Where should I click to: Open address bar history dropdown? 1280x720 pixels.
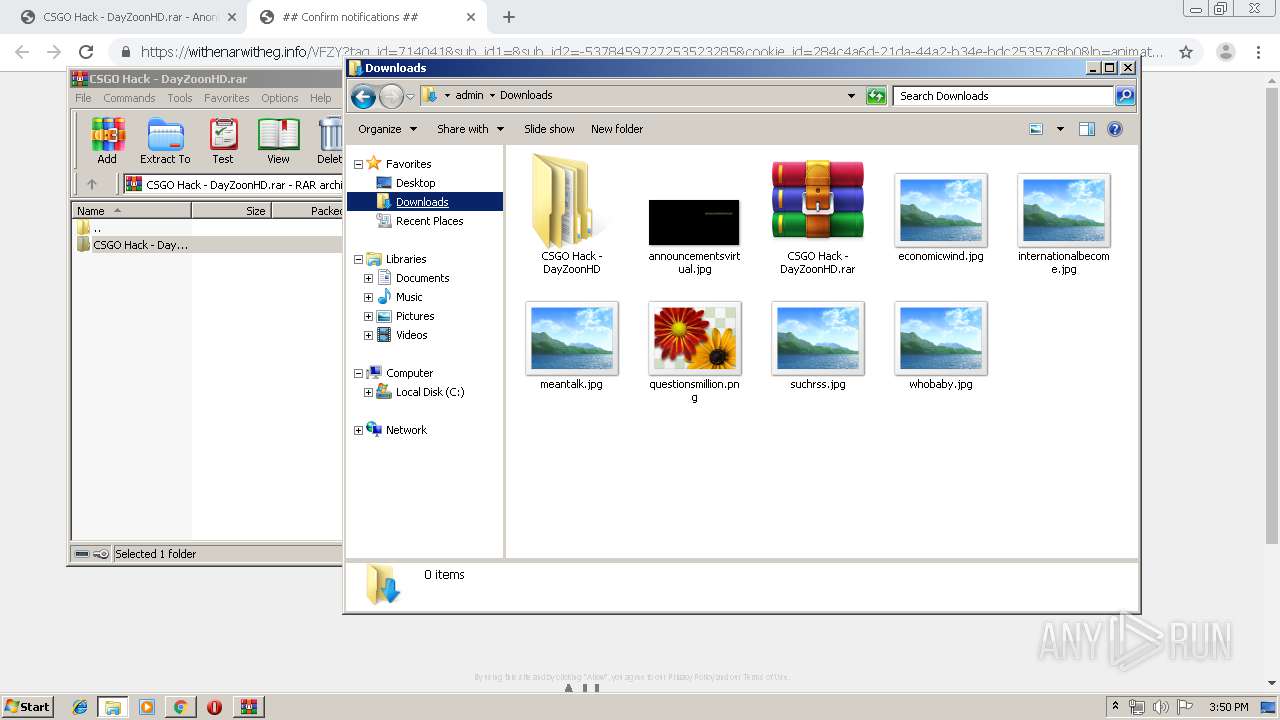pos(851,96)
